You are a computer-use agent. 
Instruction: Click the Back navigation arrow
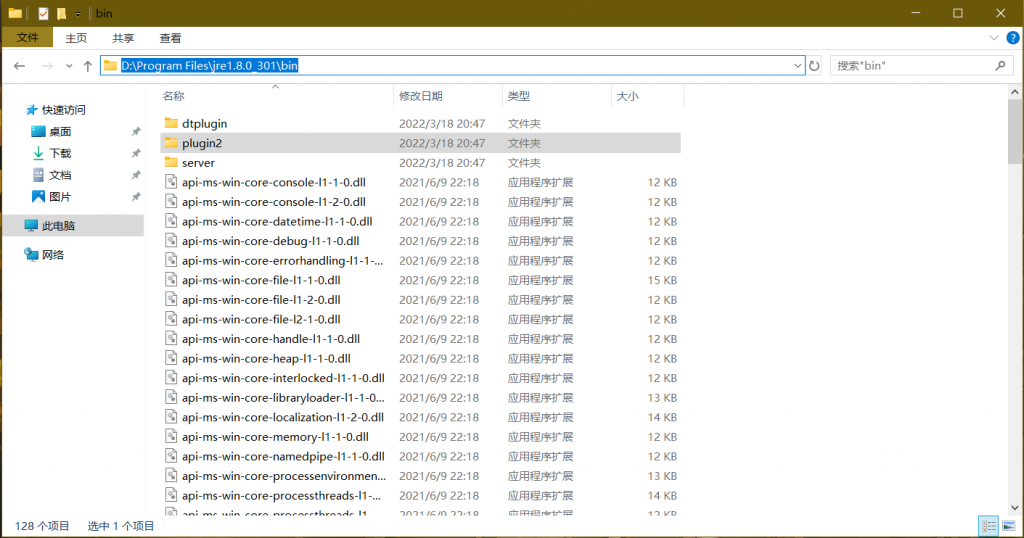pyautogui.click(x=20, y=66)
